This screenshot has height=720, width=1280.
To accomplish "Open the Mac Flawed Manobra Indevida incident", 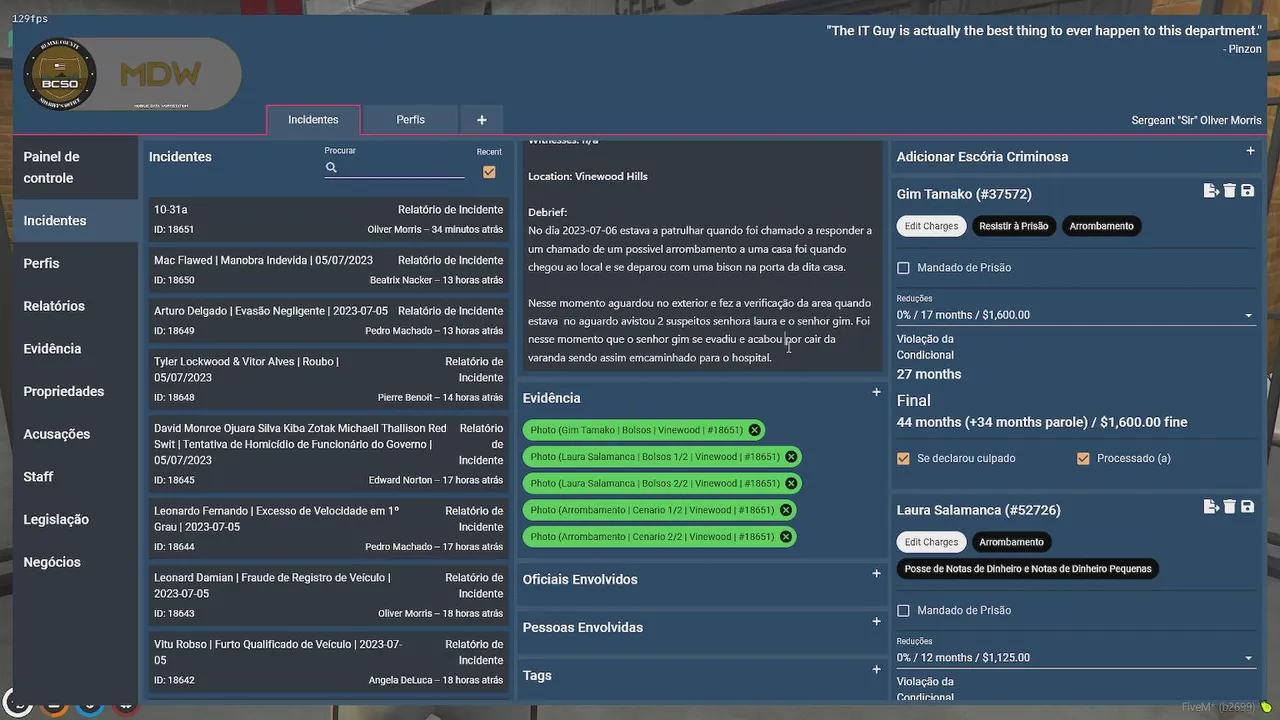I will coord(328,270).
